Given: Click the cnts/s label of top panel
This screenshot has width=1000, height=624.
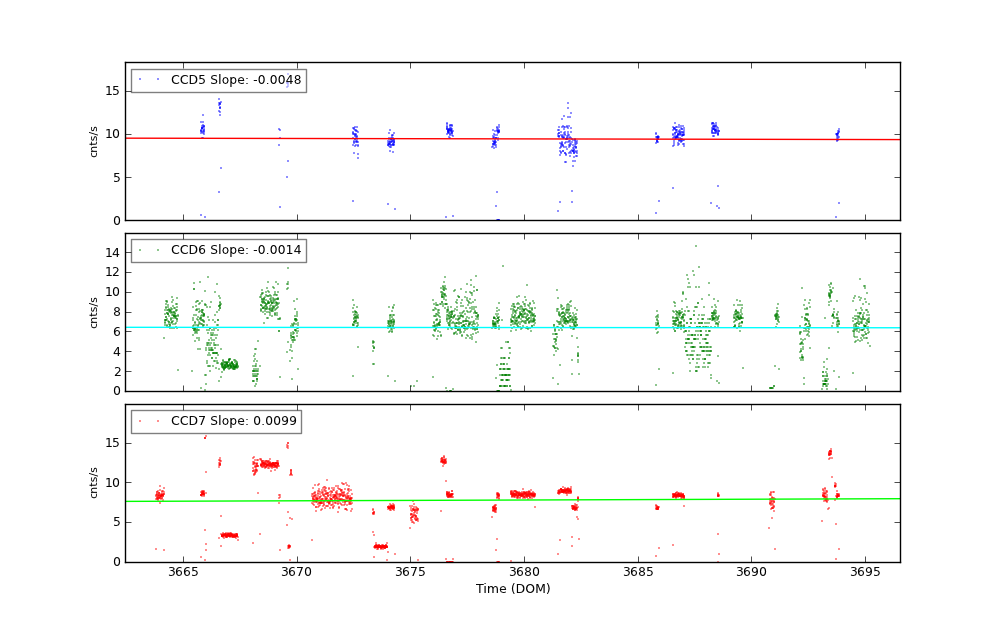Looking at the screenshot, I should (94, 141).
